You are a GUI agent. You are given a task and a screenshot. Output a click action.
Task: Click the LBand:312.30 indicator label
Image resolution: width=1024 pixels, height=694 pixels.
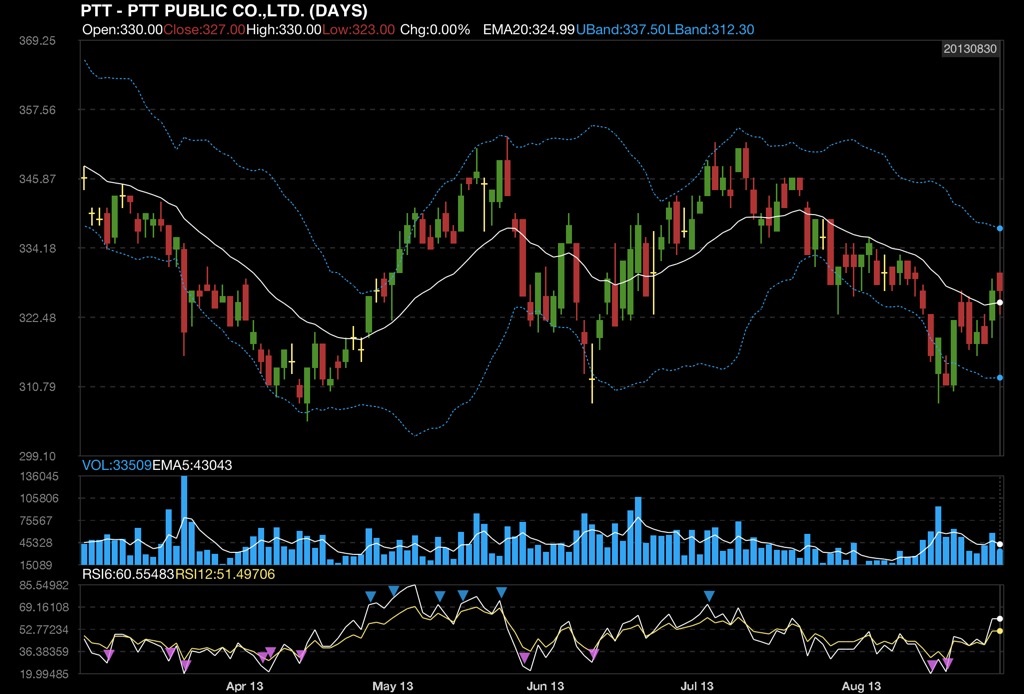click(711, 29)
